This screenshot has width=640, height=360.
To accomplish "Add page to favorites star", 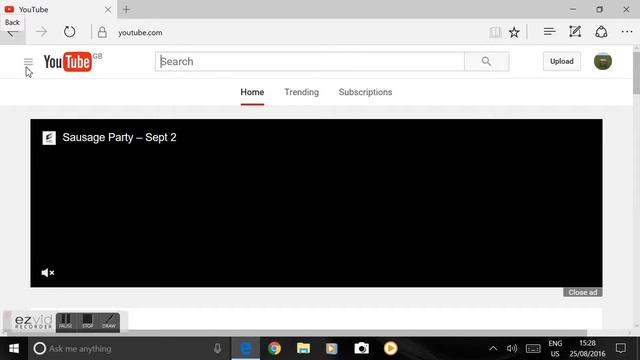I will click(514, 32).
